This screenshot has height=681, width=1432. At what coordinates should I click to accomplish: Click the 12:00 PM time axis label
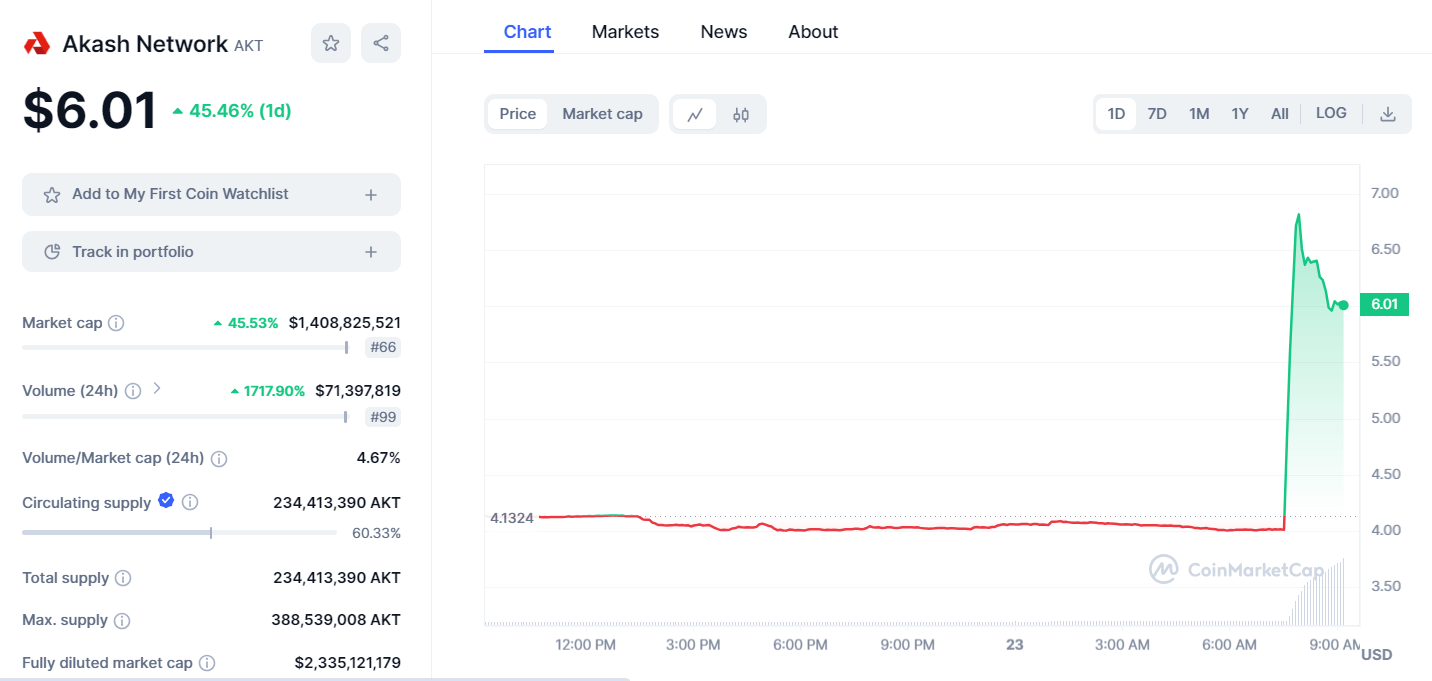(586, 645)
